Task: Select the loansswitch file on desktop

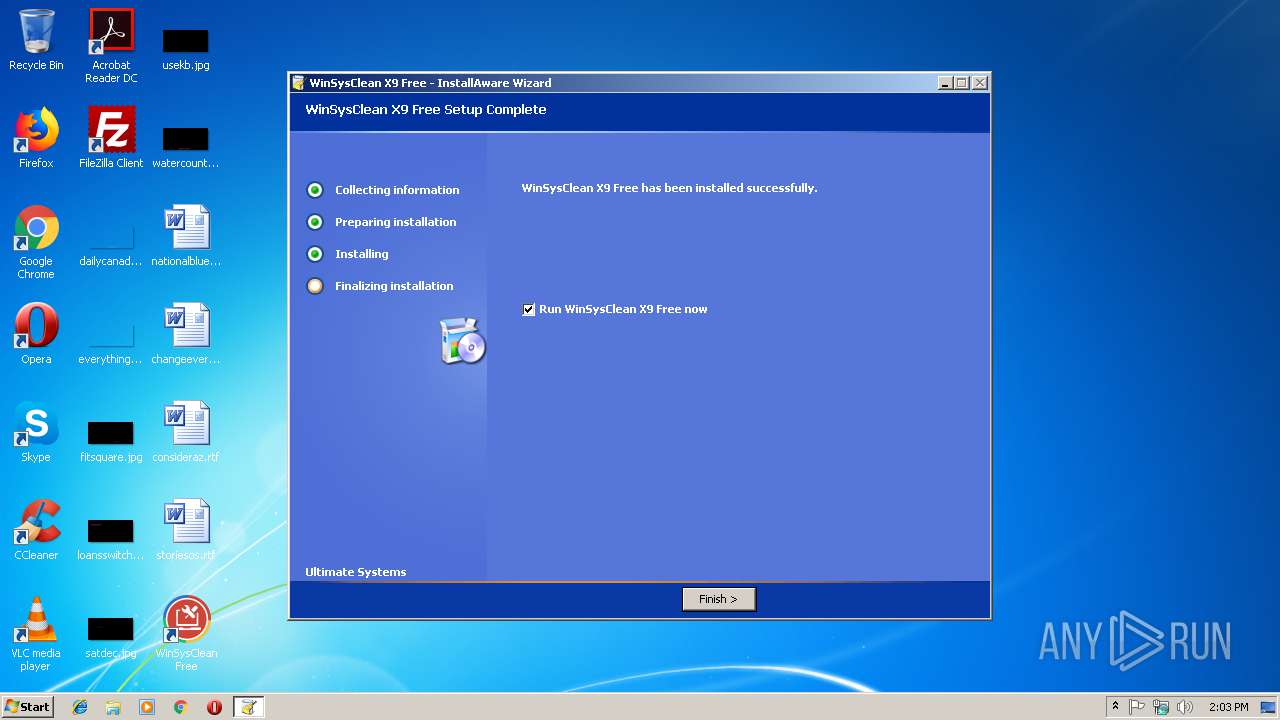Action: coord(111,538)
